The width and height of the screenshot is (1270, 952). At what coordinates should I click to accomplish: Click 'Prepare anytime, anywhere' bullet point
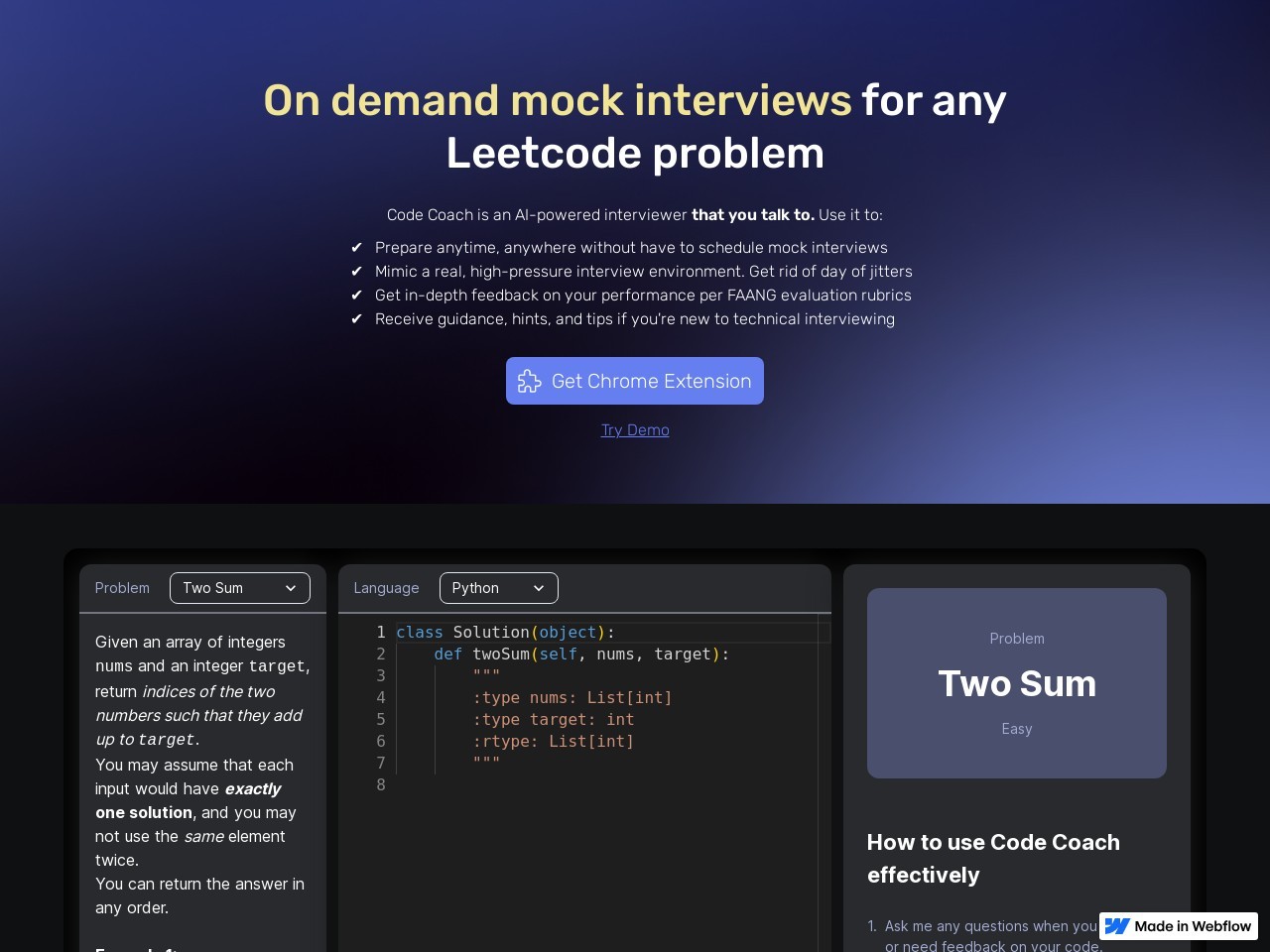click(631, 247)
